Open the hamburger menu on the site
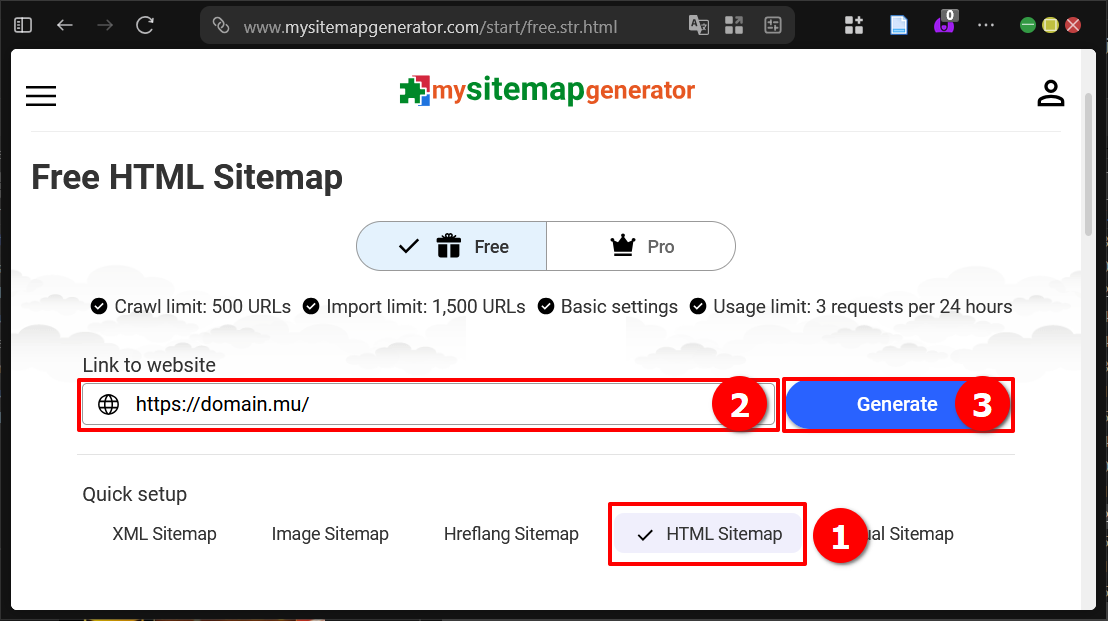Image resolution: width=1108 pixels, height=621 pixels. (40, 96)
